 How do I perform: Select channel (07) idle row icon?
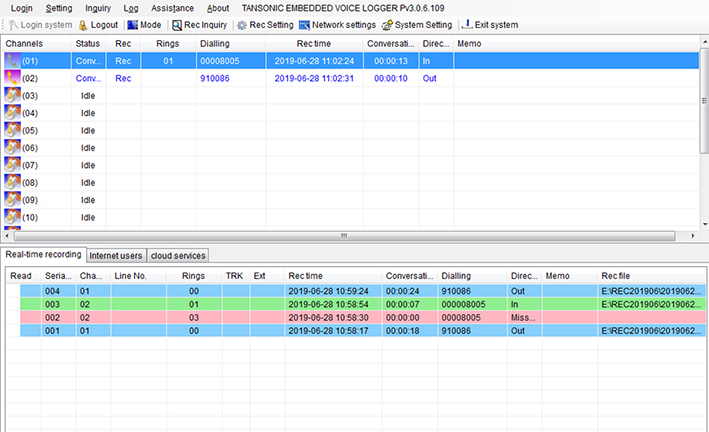tap(13, 164)
